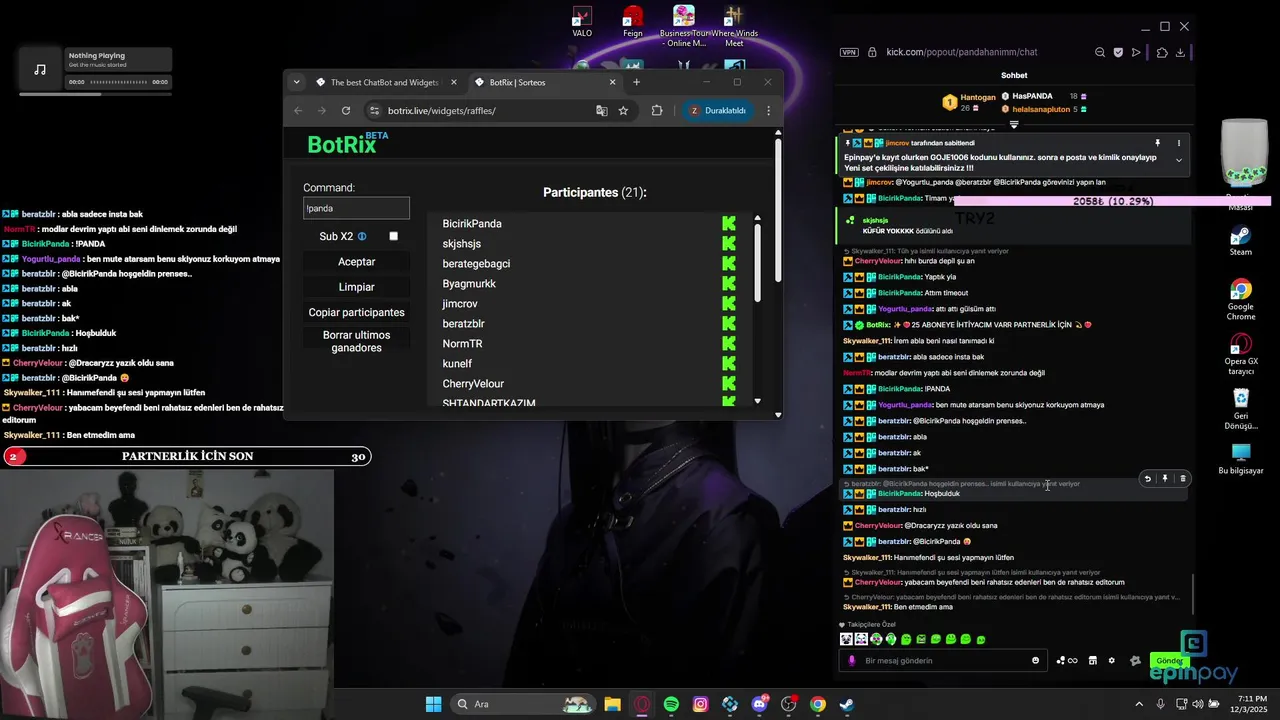Screen dimensions: 1280x720
Task: Pin the hovered Hoşbulduk chat message
Action: click(x=1165, y=479)
